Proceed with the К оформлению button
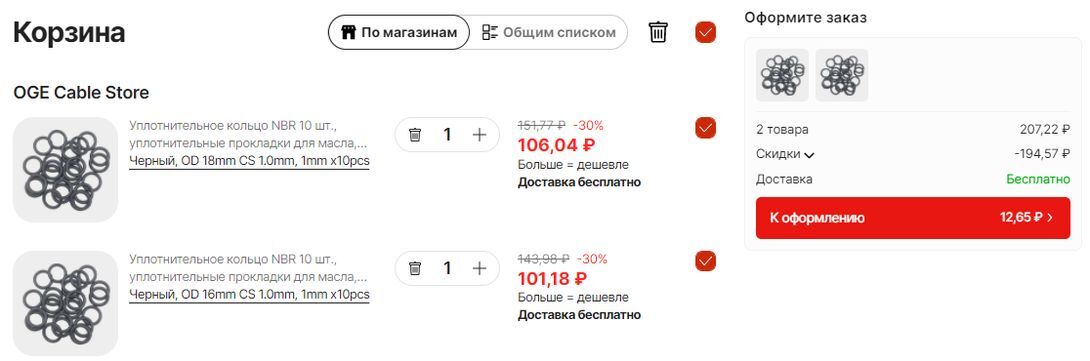This screenshot has width=1090, height=361. click(x=913, y=218)
